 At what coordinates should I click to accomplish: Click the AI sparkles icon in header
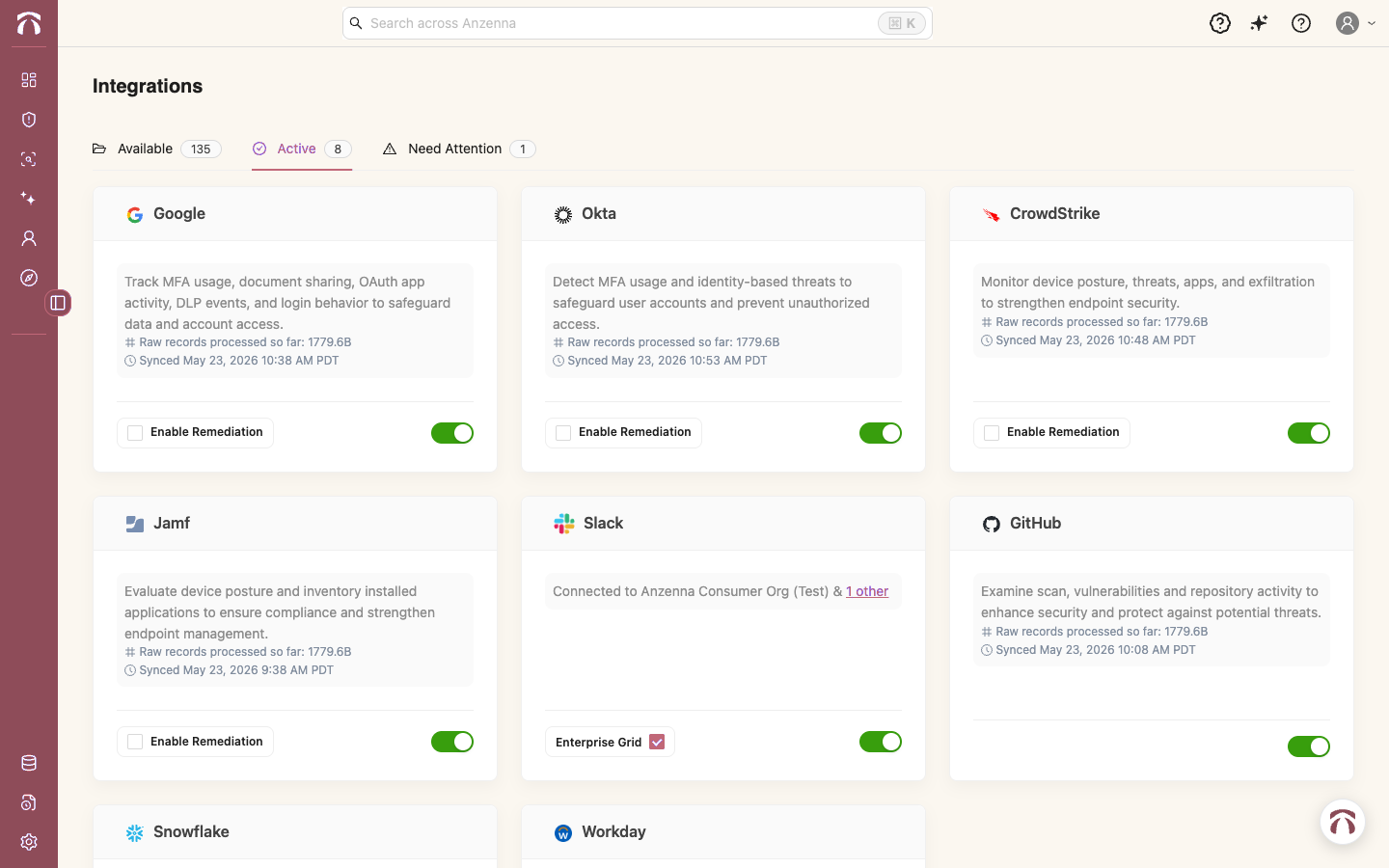click(1260, 23)
